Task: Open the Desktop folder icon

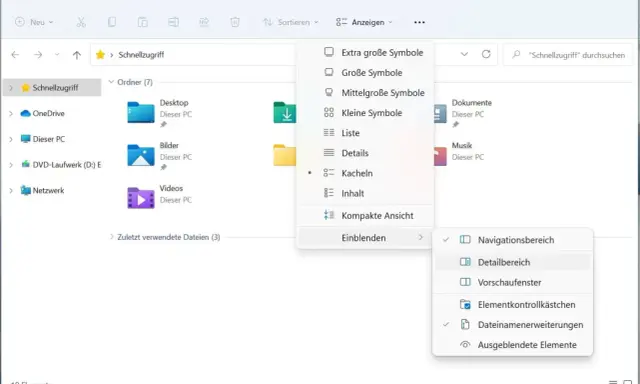Action: pos(141,112)
